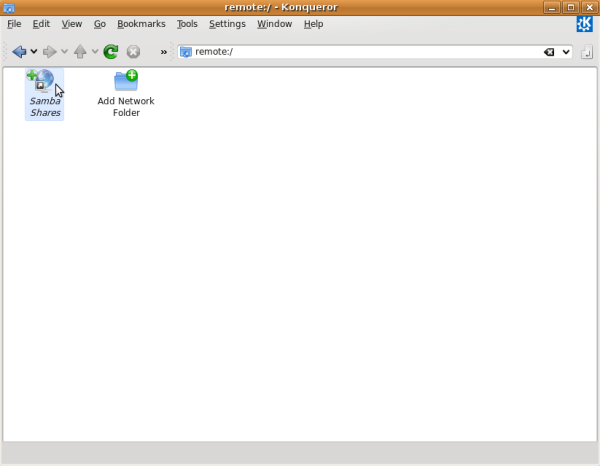Click the Back navigation arrow
600x466 pixels.
point(18,52)
